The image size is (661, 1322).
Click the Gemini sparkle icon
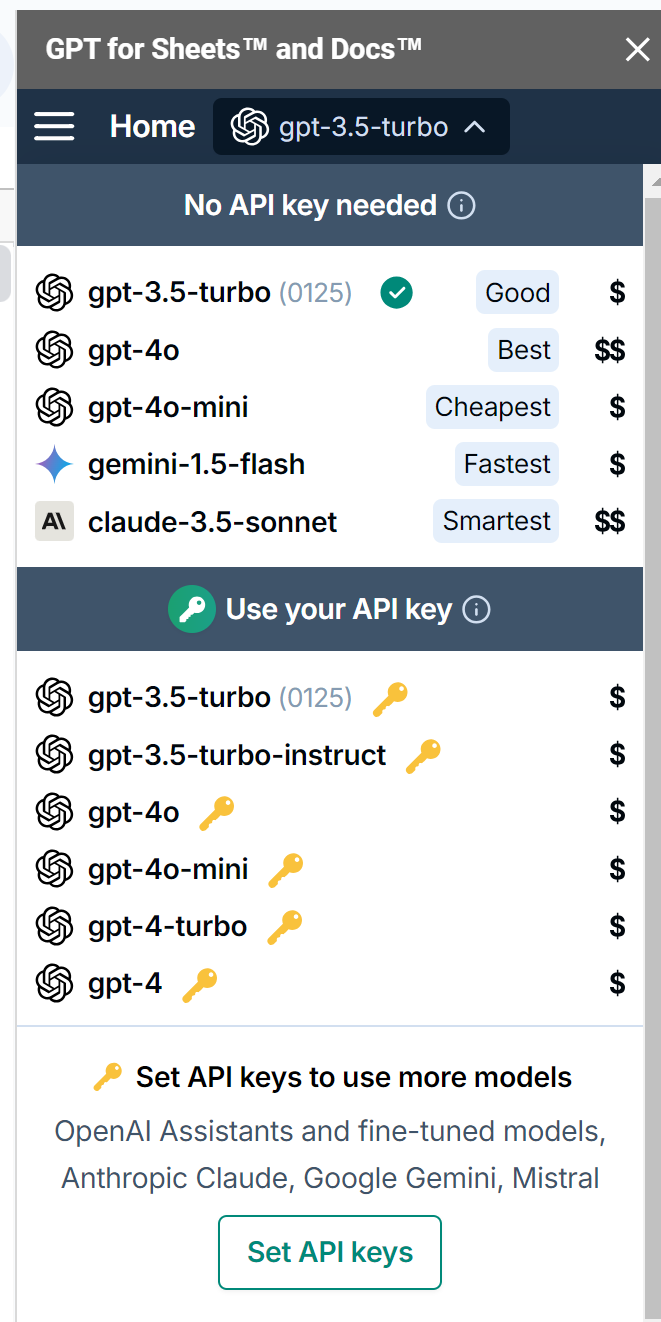(x=54, y=464)
